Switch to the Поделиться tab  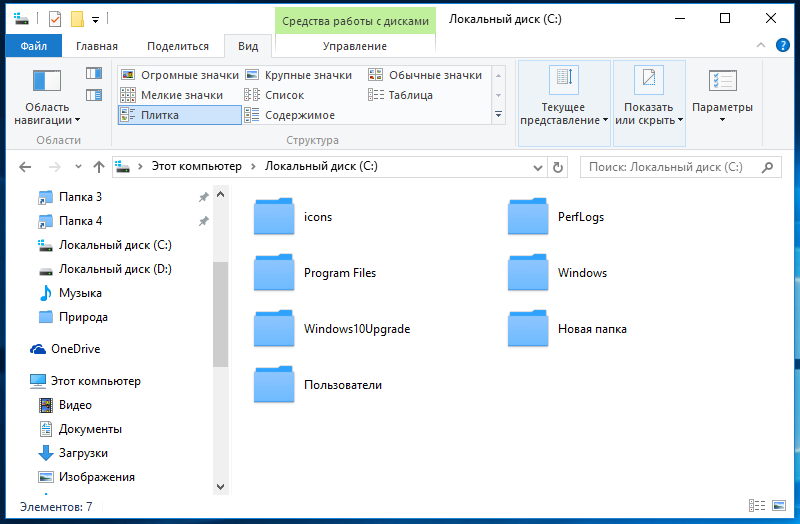pyautogui.click(x=178, y=46)
